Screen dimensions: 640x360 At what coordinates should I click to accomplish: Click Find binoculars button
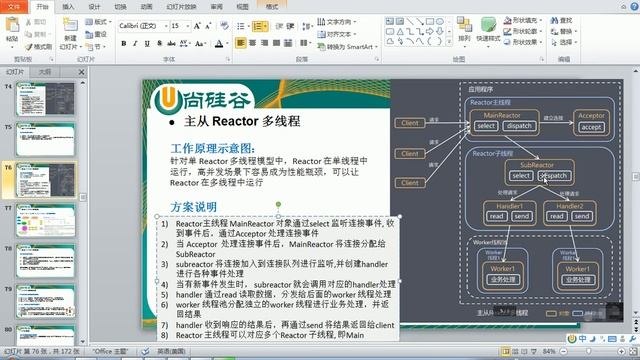coord(562,20)
